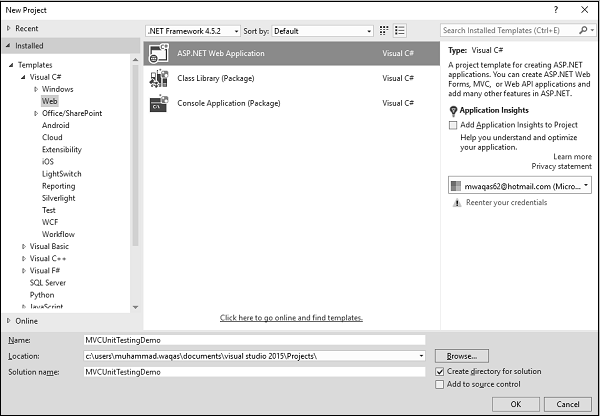The width and height of the screenshot is (600, 416).
Task: Open search options dropdown arrow
Action: point(592,30)
